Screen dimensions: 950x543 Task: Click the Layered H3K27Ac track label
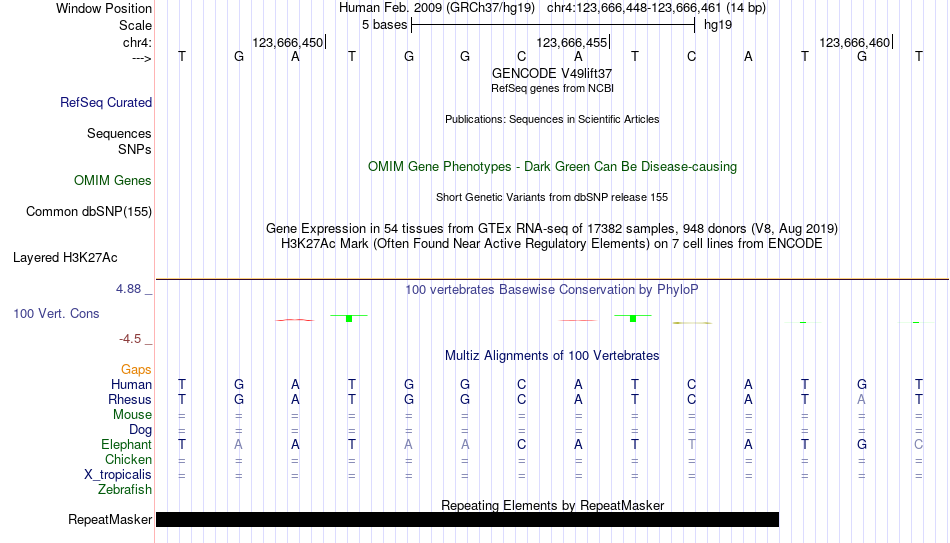tap(65, 258)
